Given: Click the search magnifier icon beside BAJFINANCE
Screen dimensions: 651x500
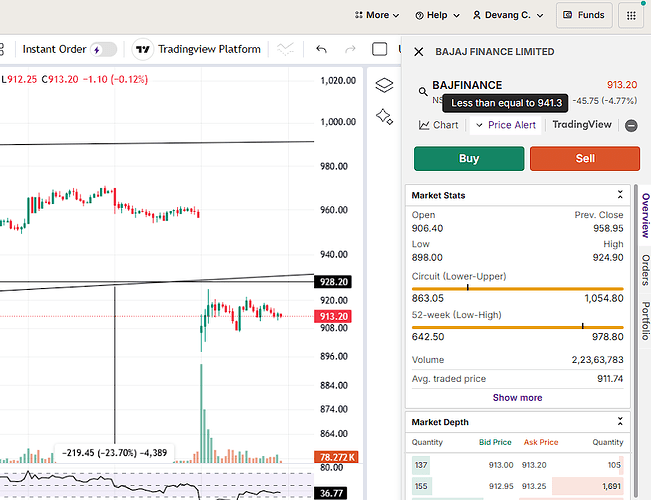Looking at the screenshot, I should [x=423, y=92].
